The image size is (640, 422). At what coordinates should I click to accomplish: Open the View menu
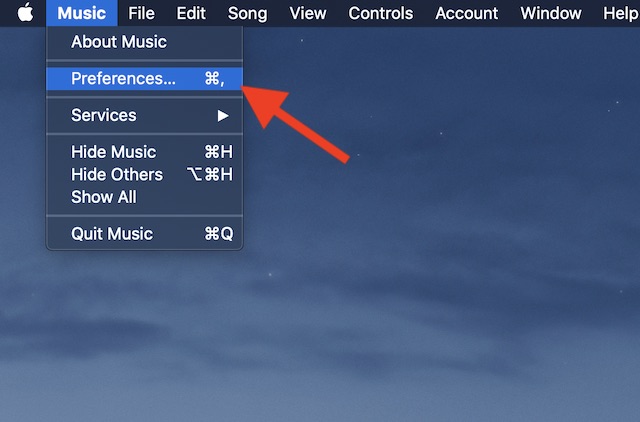(307, 13)
